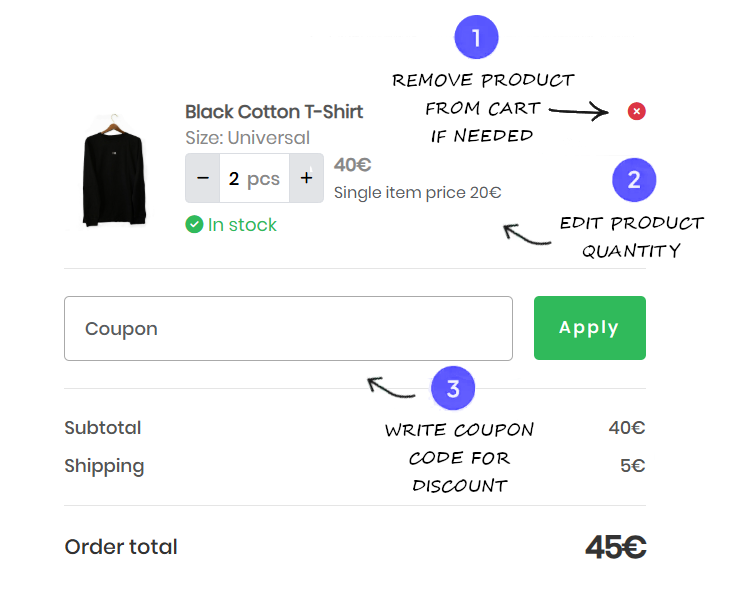Increase quantity with the plus button

[x=306, y=178]
